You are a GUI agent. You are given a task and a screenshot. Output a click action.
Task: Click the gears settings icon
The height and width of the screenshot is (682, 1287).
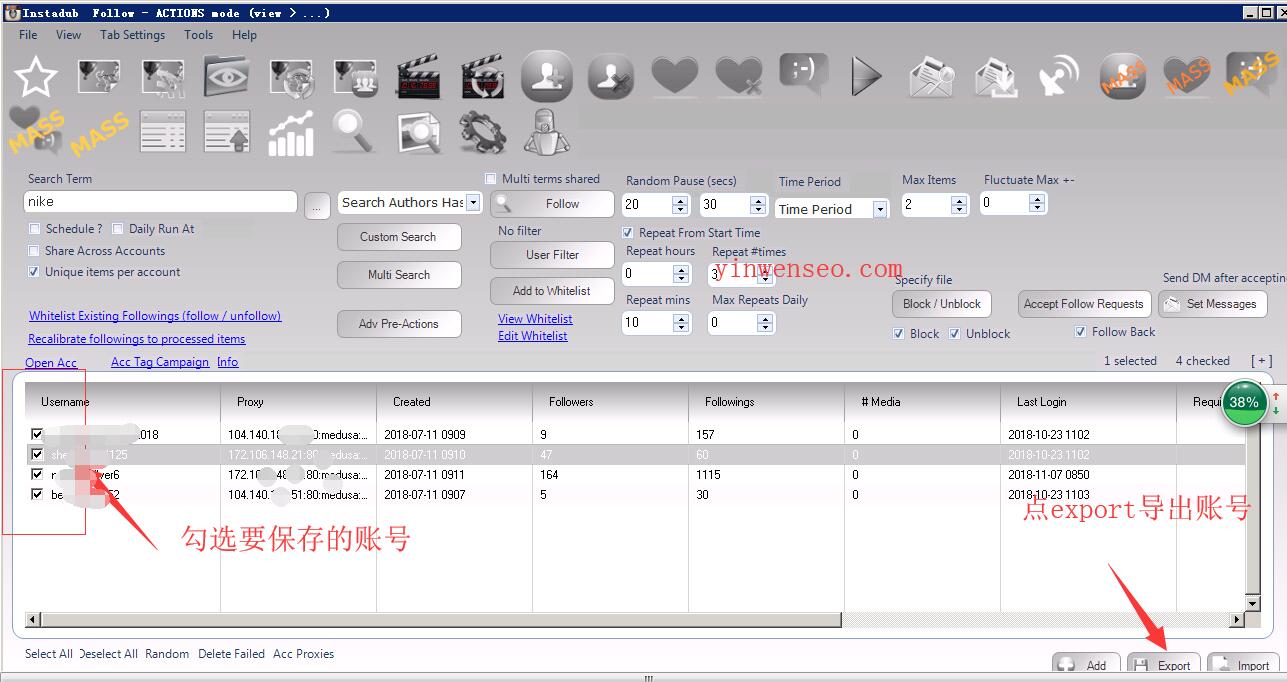(x=482, y=133)
